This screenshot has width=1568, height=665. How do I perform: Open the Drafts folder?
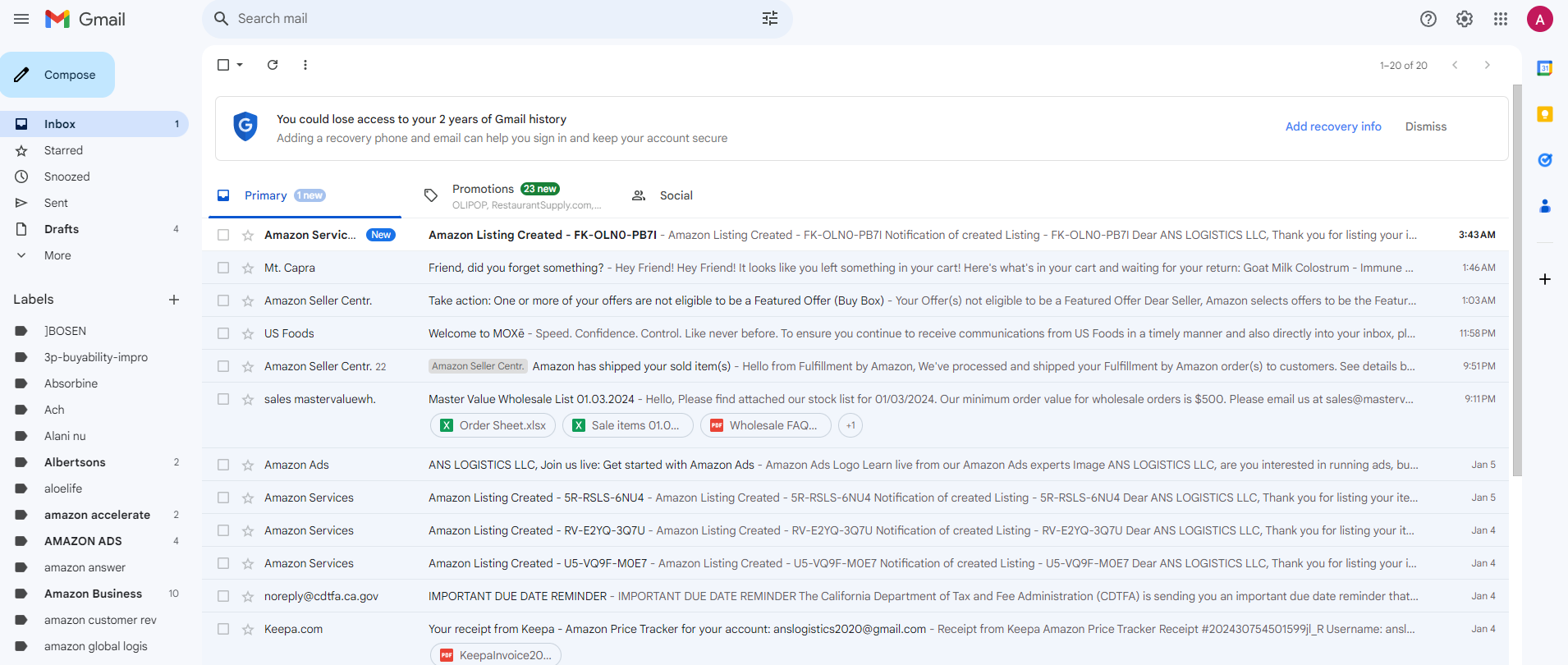94,229
